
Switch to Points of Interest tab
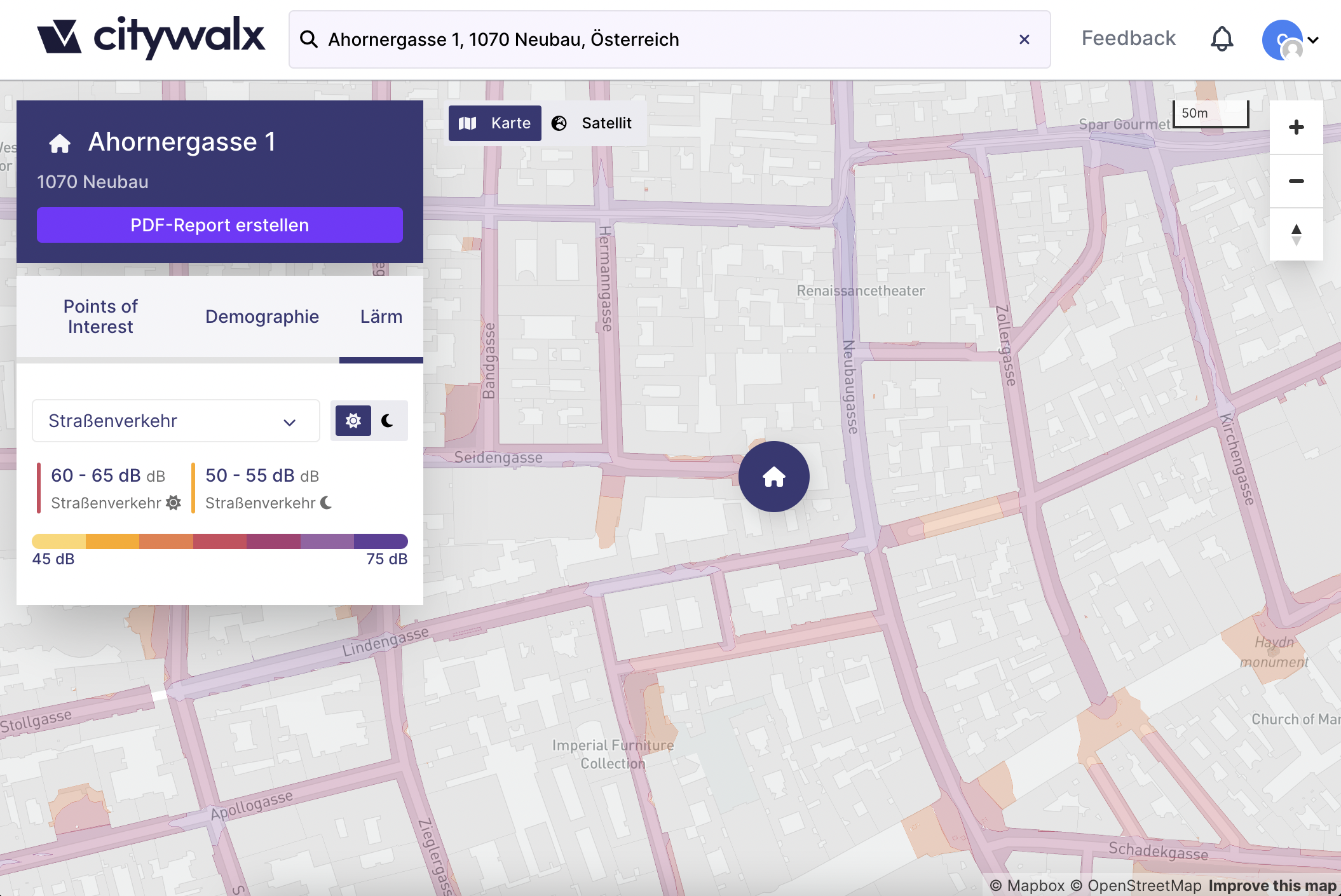tap(100, 316)
